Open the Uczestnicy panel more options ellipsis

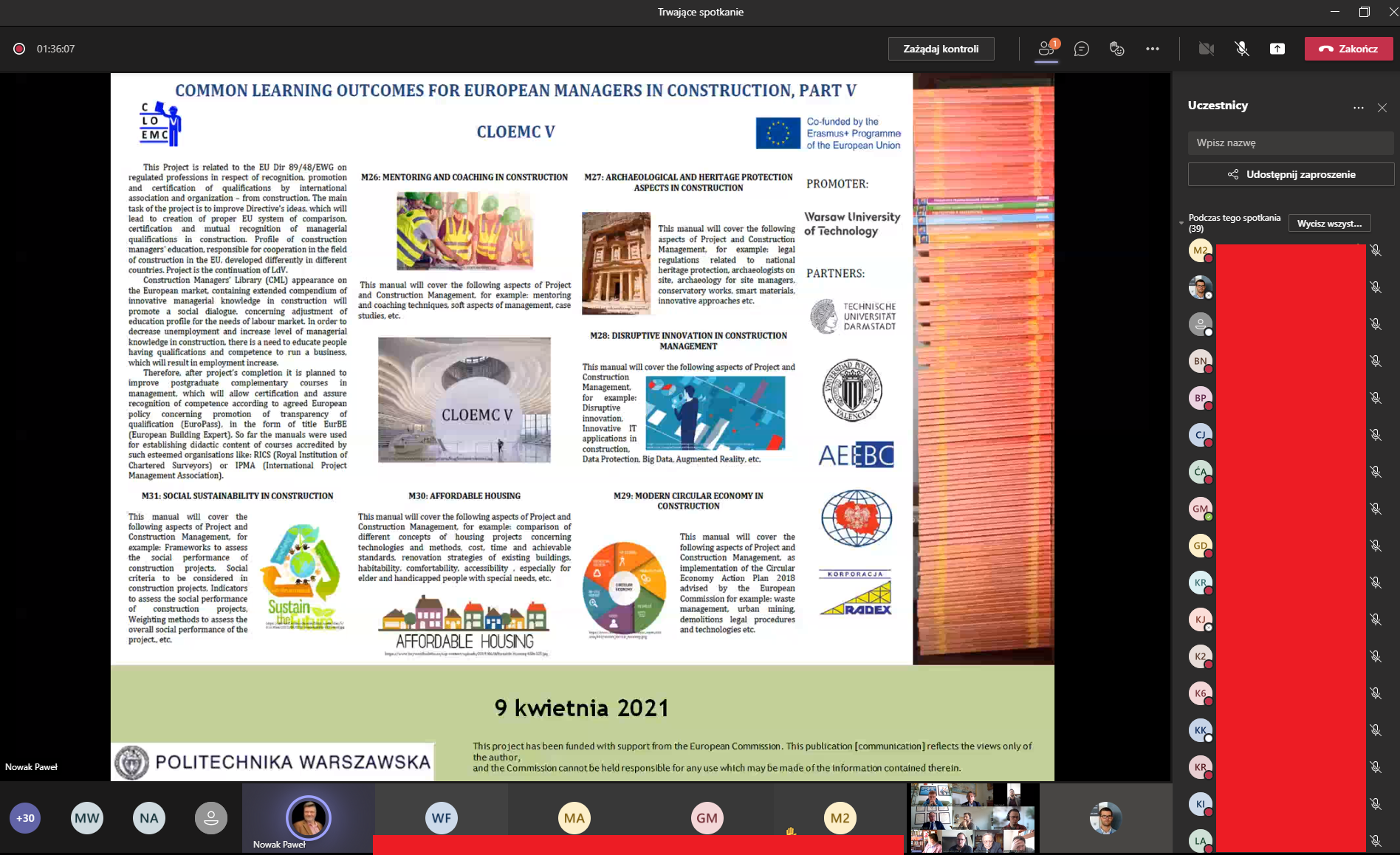point(1359,107)
